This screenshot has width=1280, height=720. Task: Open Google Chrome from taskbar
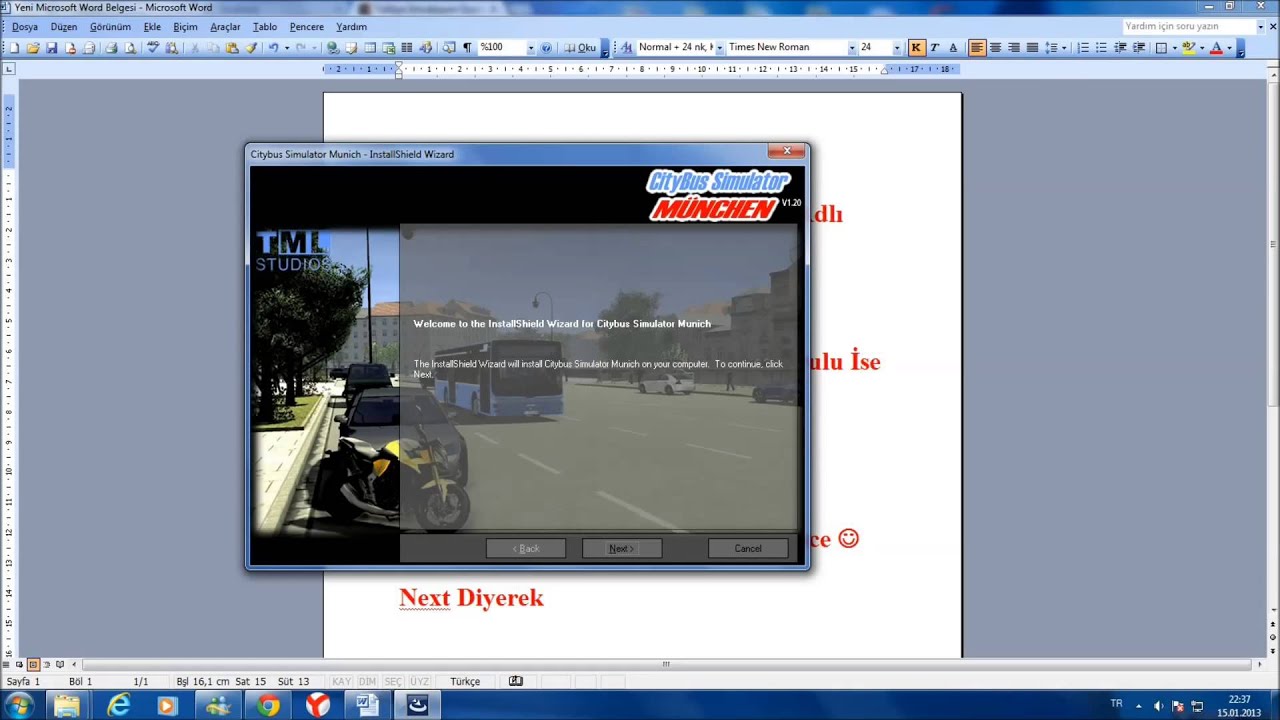click(267, 705)
